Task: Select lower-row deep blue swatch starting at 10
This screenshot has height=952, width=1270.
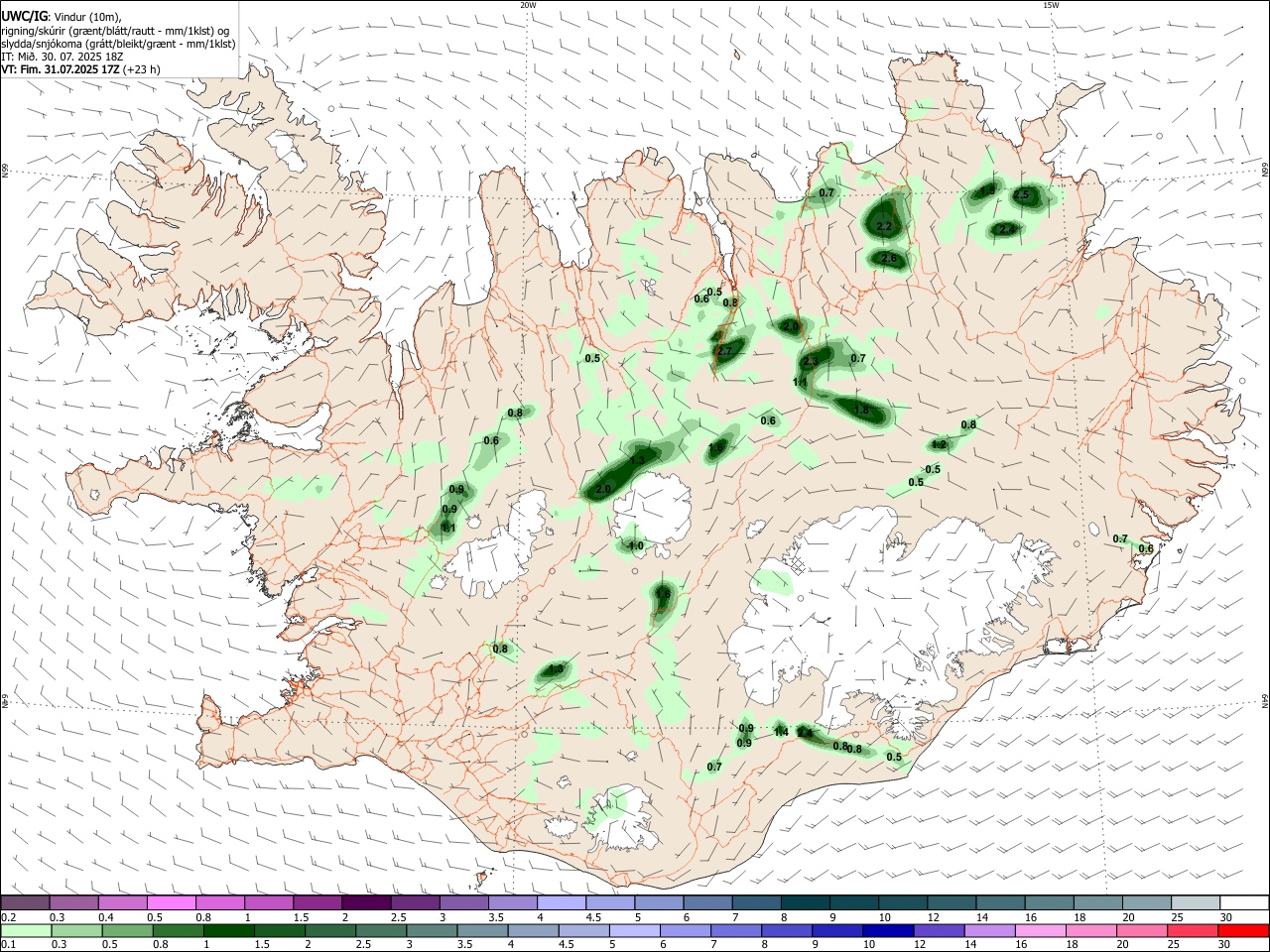Action: pyautogui.click(x=887, y=930)
